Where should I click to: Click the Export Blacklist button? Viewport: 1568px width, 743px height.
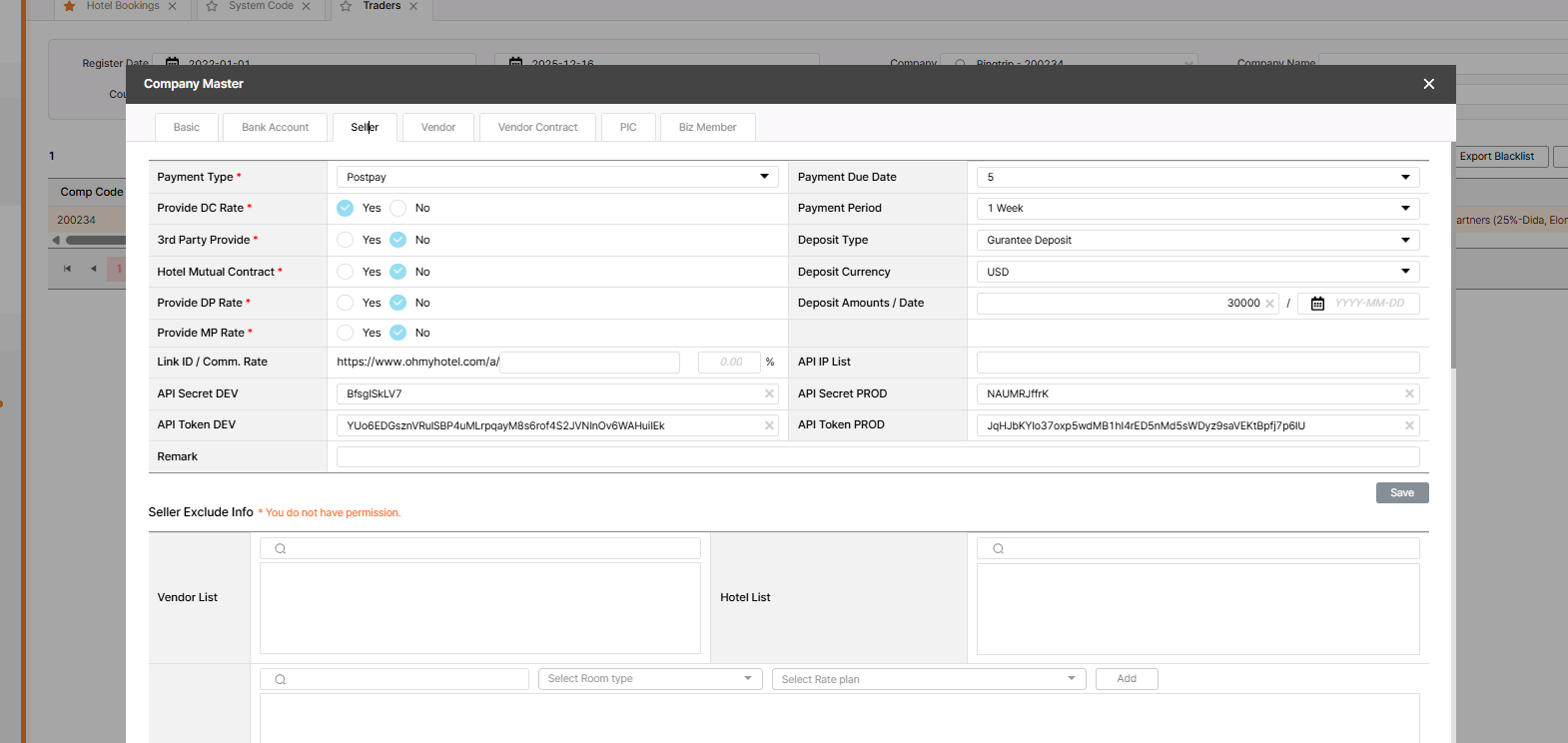tap(1496, 157)
